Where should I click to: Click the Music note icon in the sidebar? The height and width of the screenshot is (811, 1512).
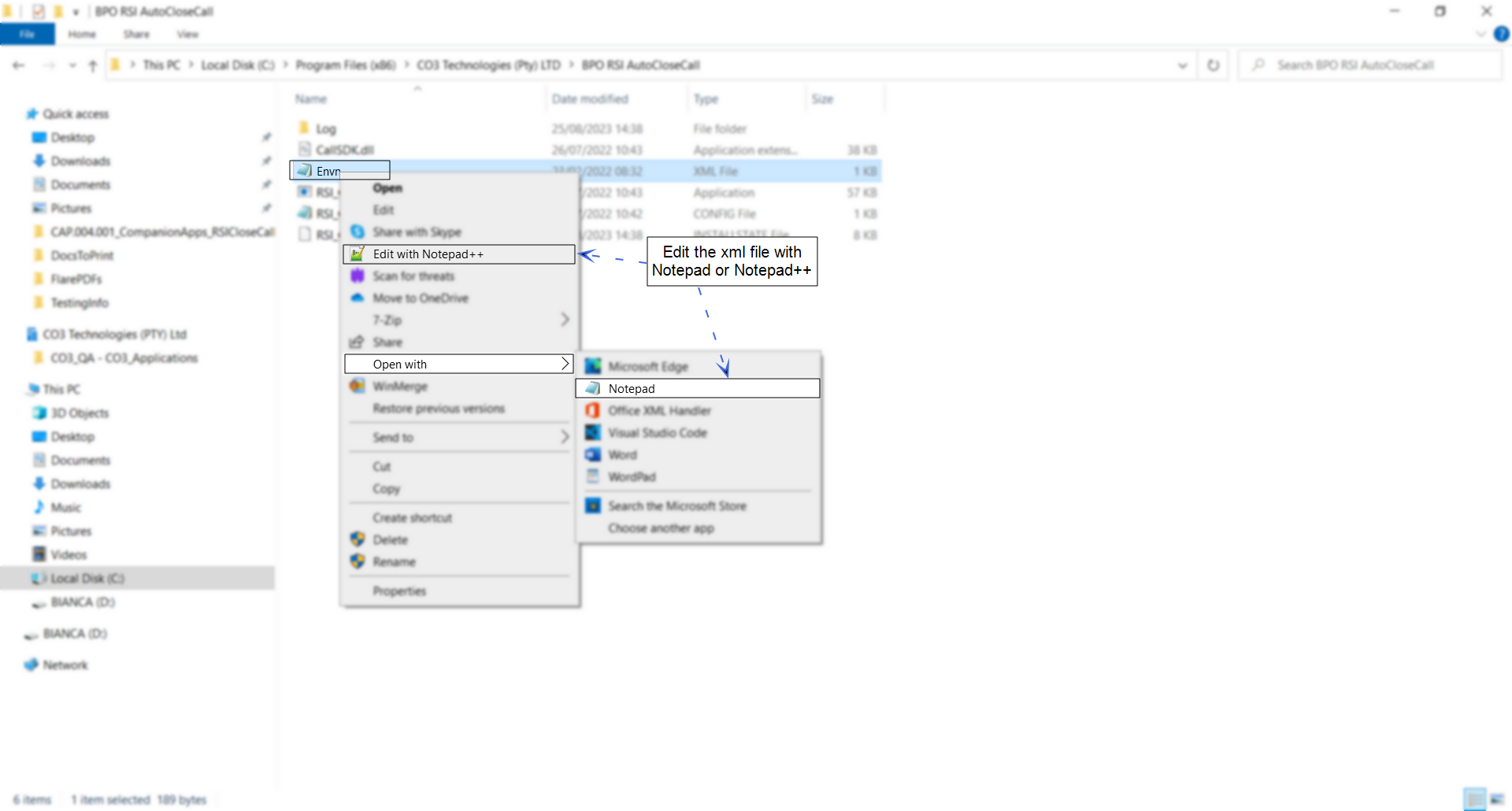39,507
